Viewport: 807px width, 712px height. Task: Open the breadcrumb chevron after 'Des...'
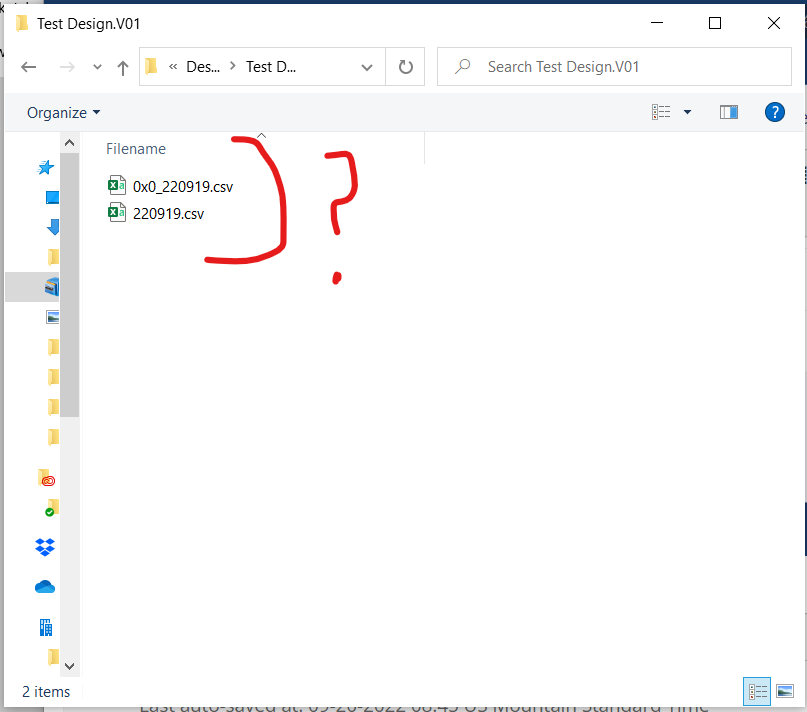pos(233,66)
